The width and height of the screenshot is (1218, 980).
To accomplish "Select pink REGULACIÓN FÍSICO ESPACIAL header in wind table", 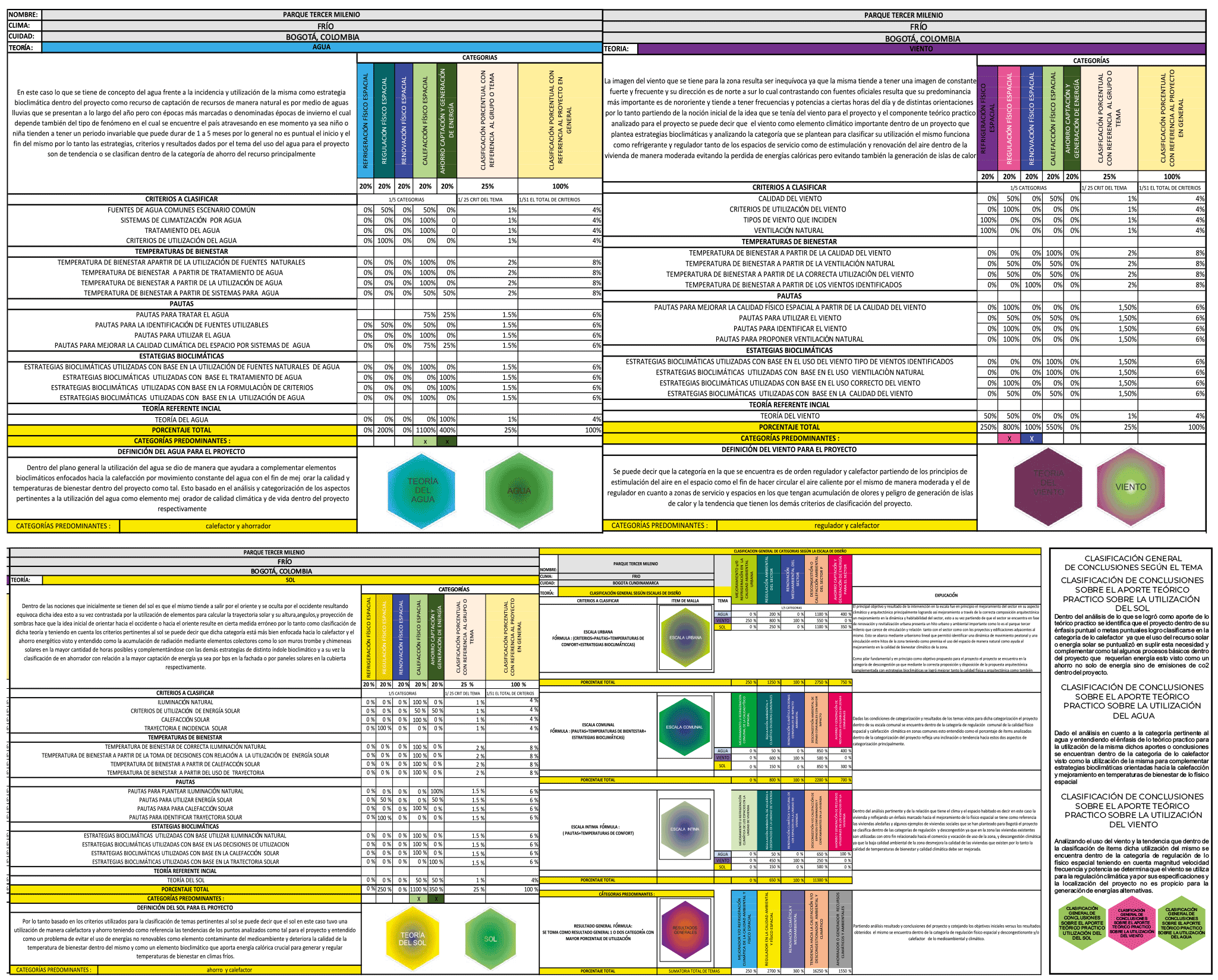I will 1009,118.
